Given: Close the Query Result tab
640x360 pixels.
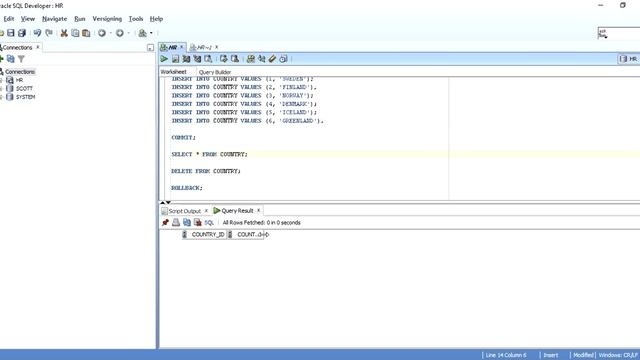Looking at the screenshot, I should [258, 210].
